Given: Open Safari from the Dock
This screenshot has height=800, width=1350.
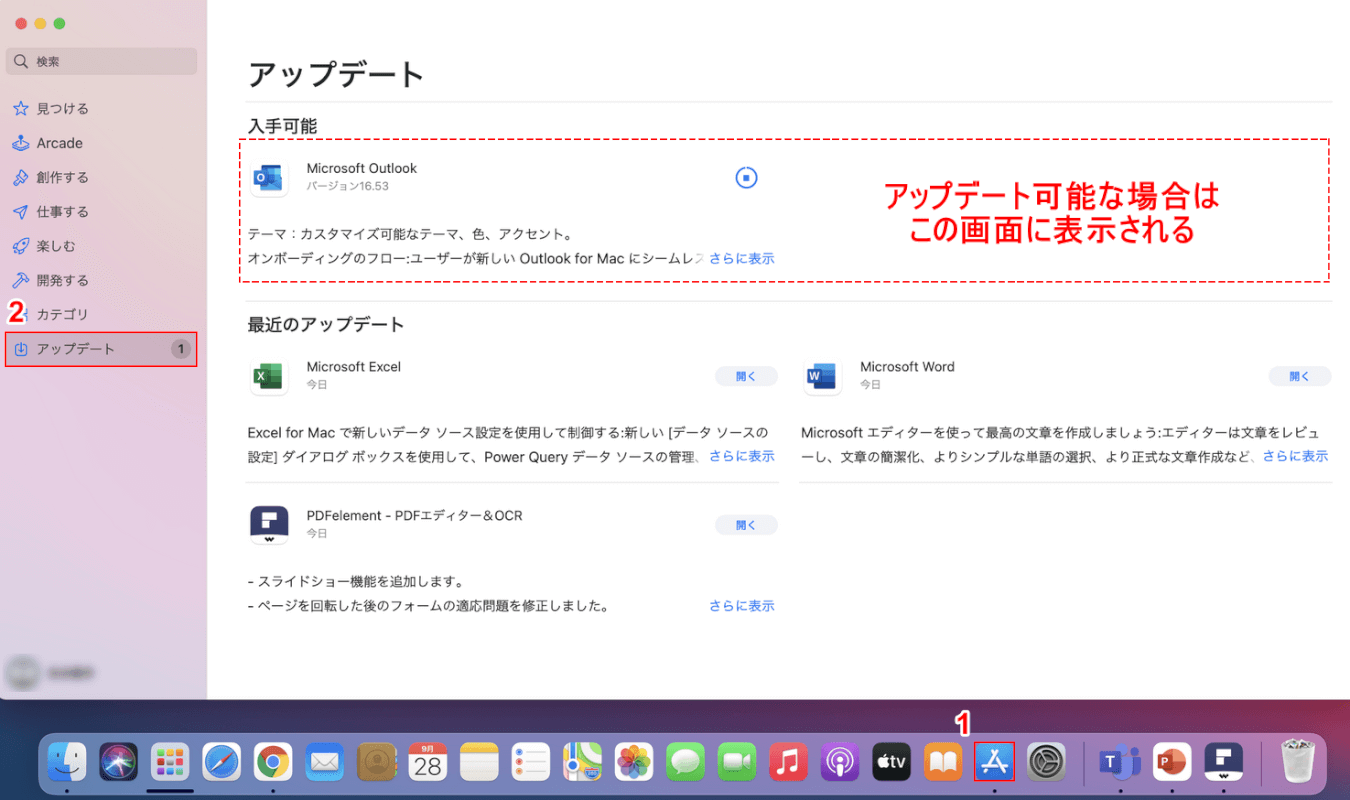Looking at the screenshot, I should pyautogui.click(x=222, y=762).
